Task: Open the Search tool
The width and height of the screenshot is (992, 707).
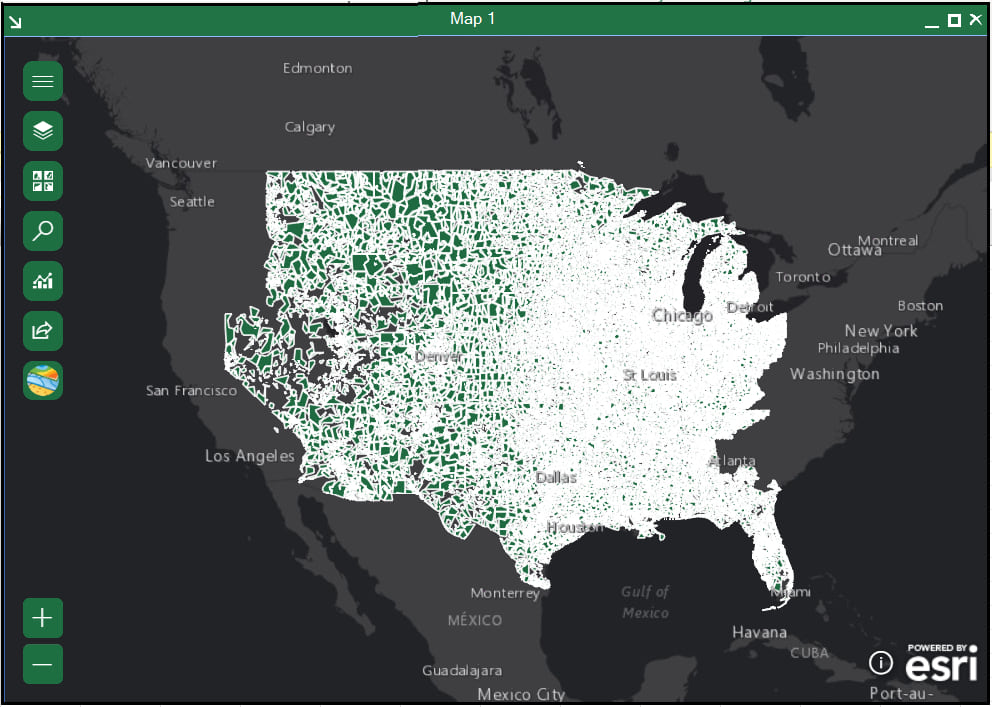Action: [x=42, y=231]
